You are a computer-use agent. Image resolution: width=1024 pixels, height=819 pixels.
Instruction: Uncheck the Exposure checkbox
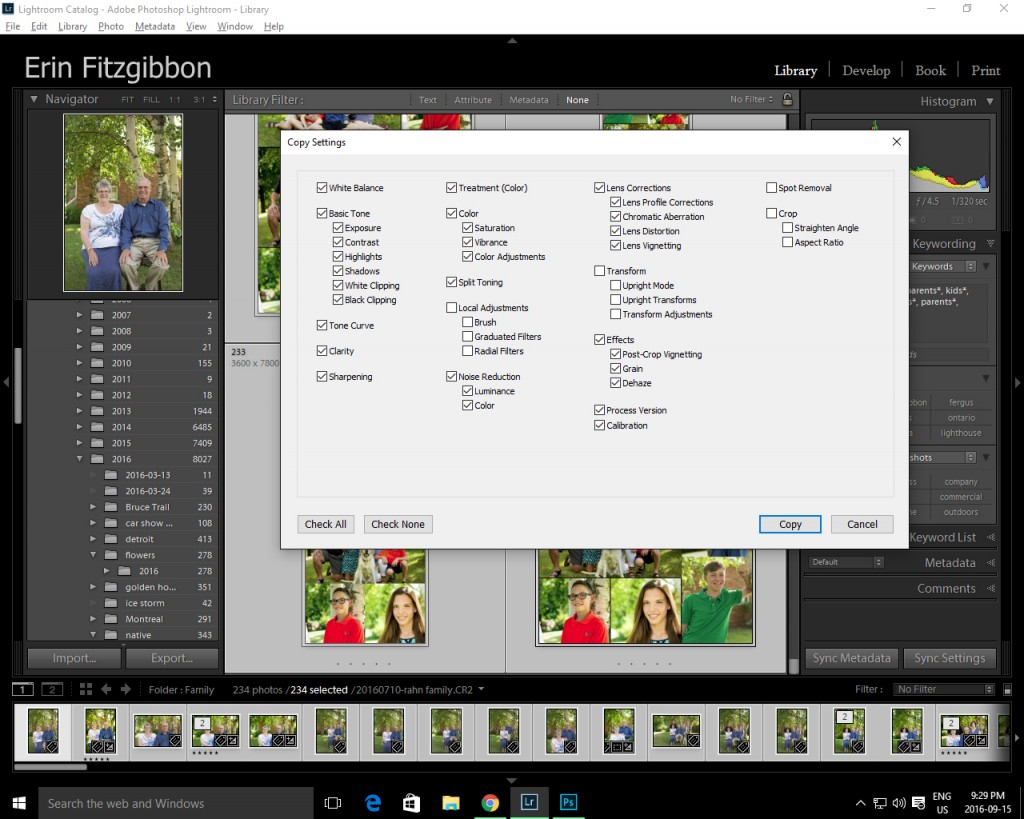(338, 227)
